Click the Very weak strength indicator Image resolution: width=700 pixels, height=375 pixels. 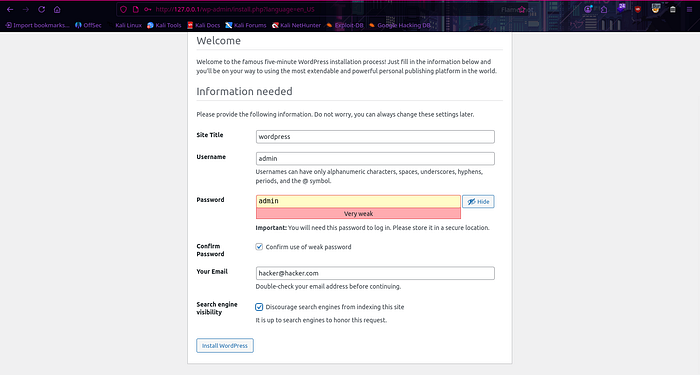pos(358,213)
